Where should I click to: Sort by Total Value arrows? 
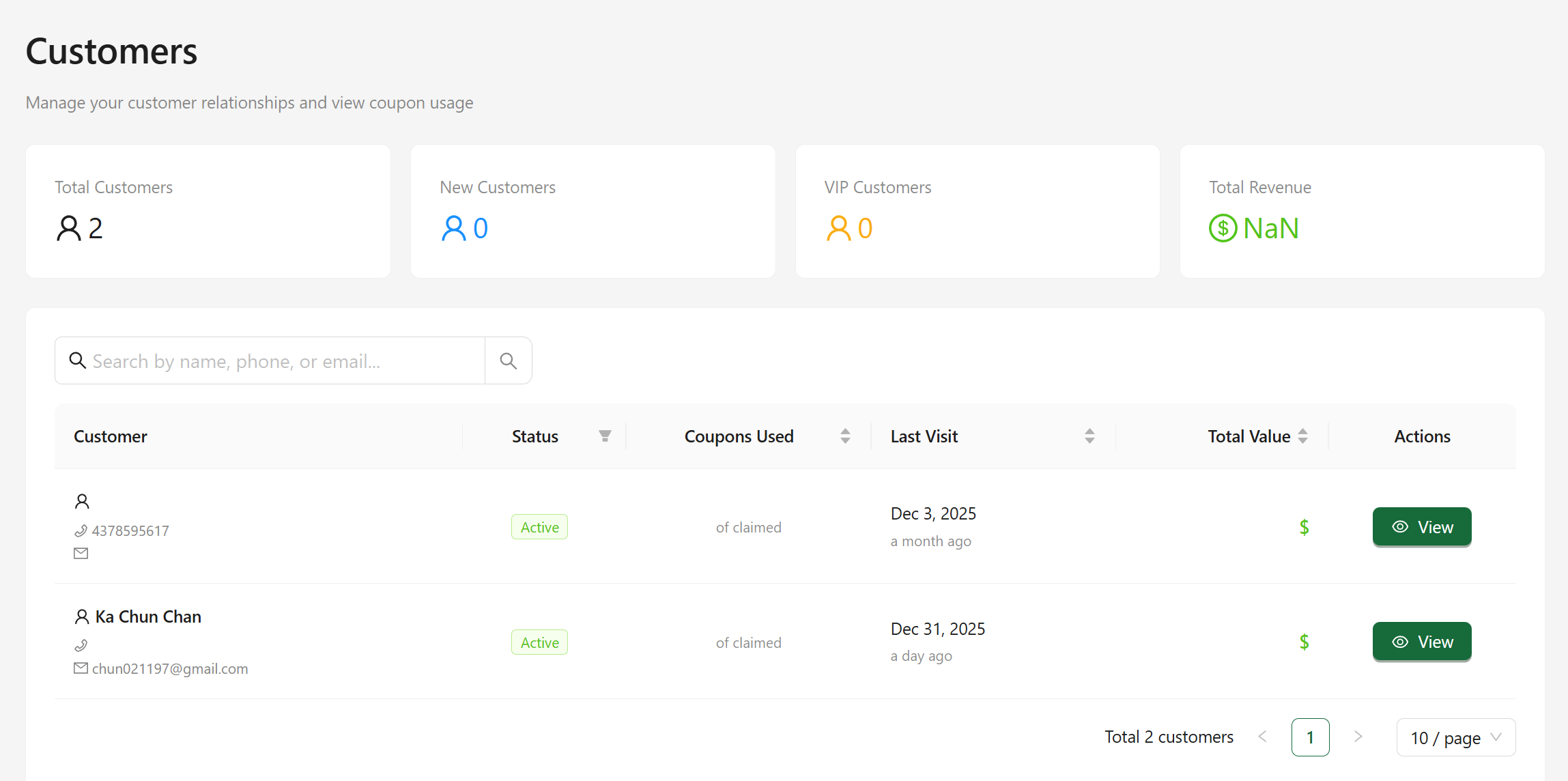1302,436
